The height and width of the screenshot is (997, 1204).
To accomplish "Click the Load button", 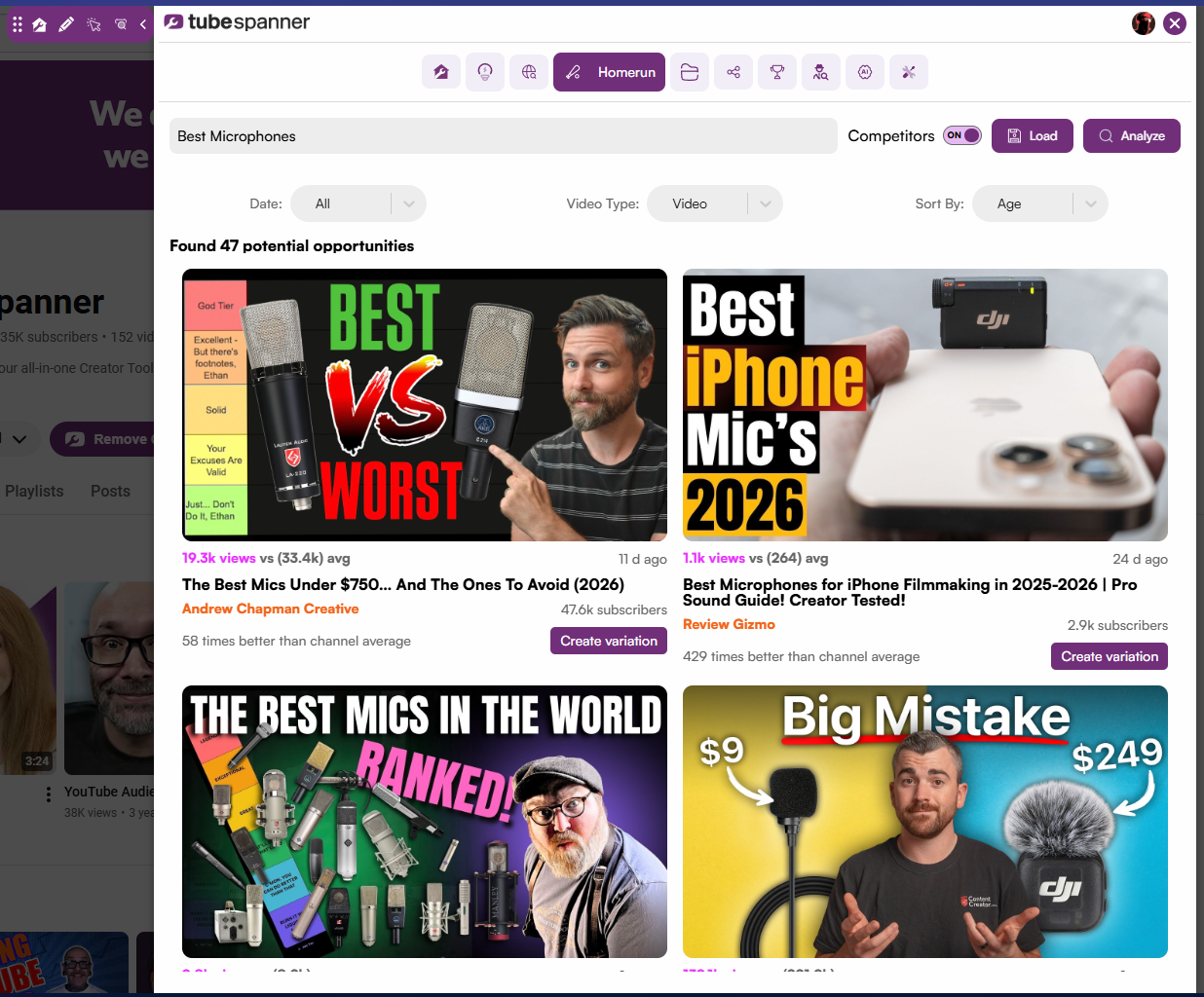I will click(1033, 136).
